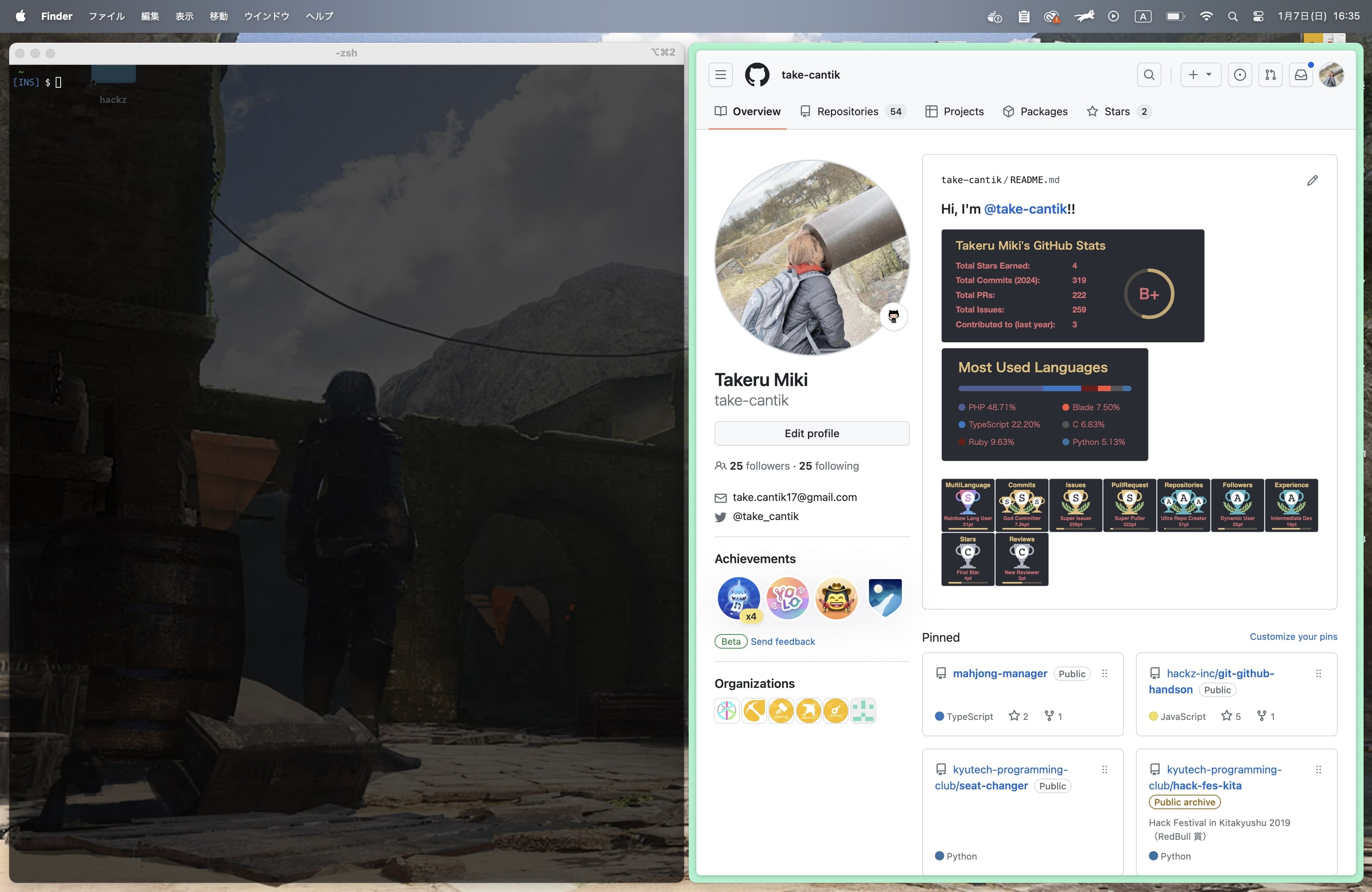Open mahjong-manager stargazers count
This screenshot has height=892, width=1372.
1018,716
